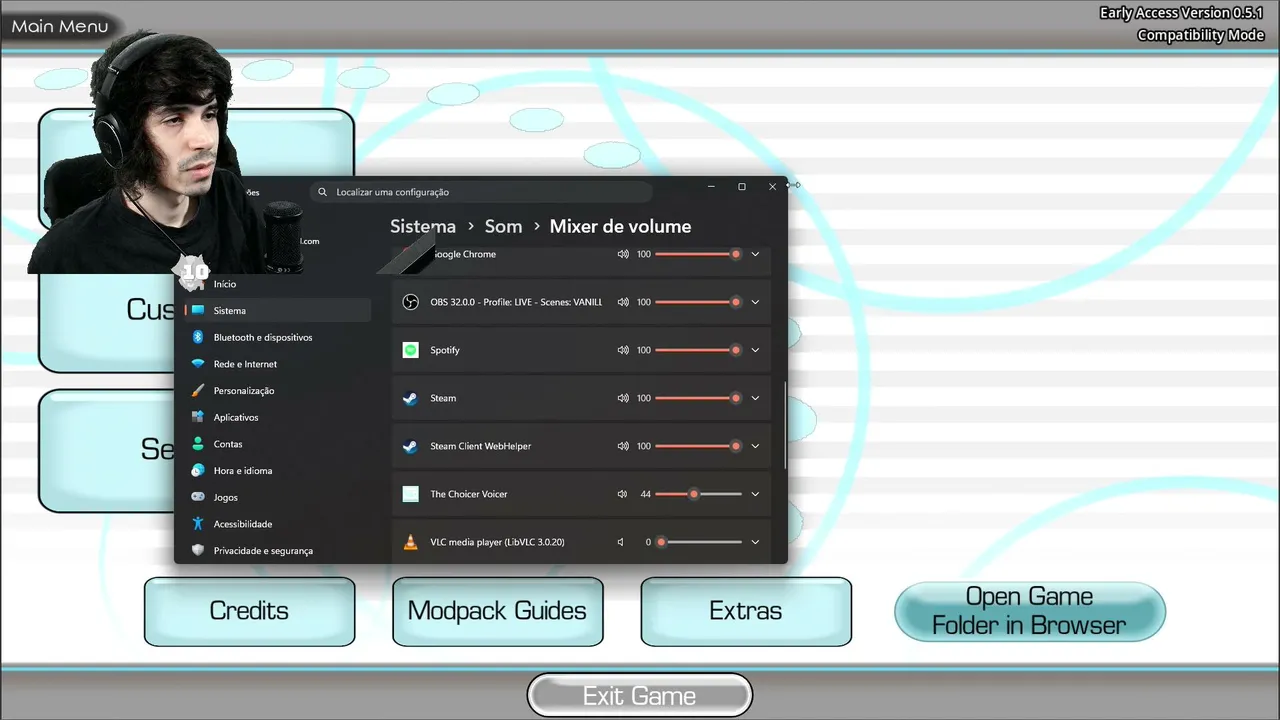Click the globe clock icon for Hora e idioma
The height and width of the screenshot is (720, 1280).
198,471
